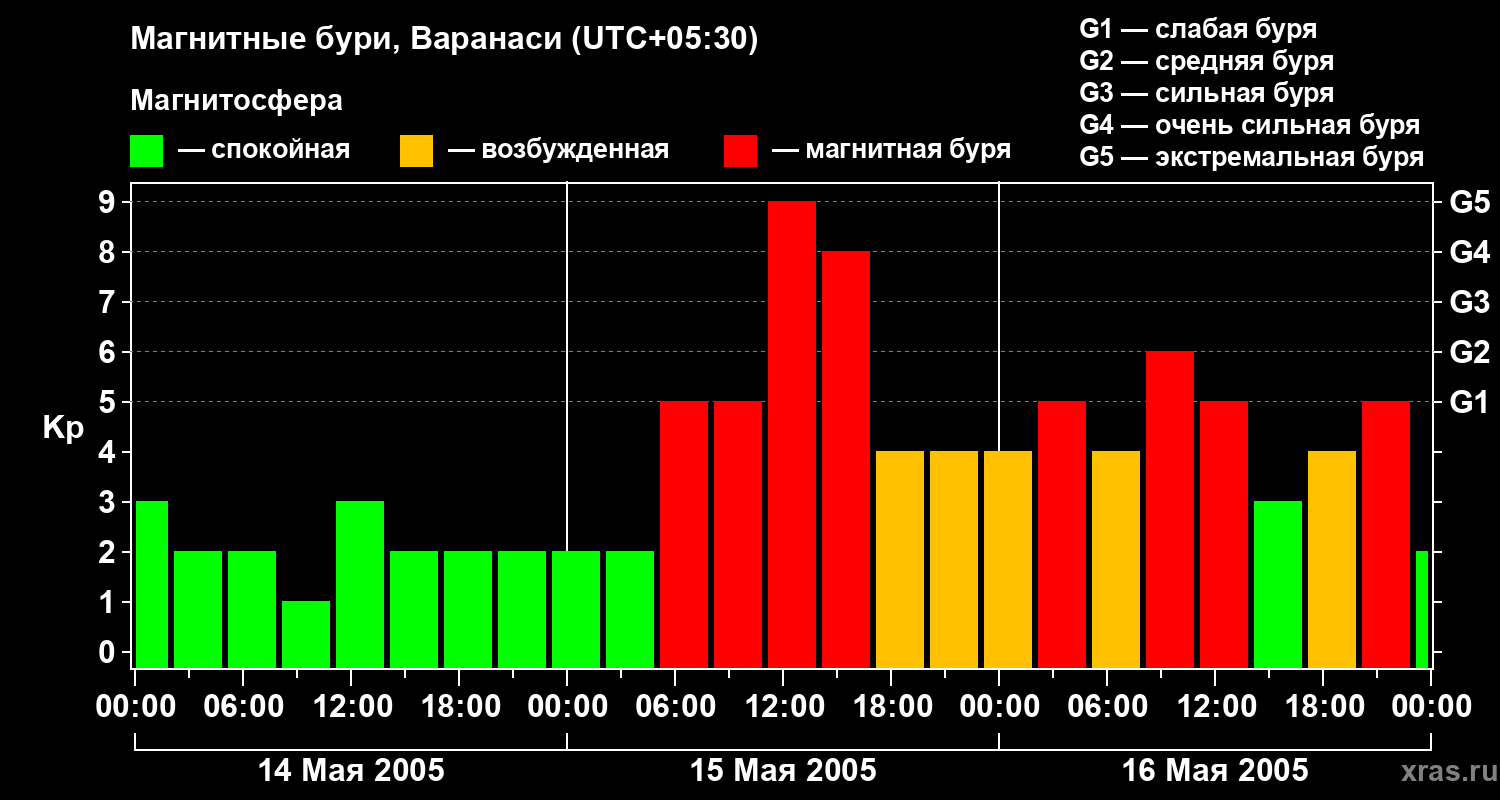Screen dimensions: 1500x800
Task: Click the red 21:00–00:00 bar on 16 Мая
Action: tap(1386, 535)
